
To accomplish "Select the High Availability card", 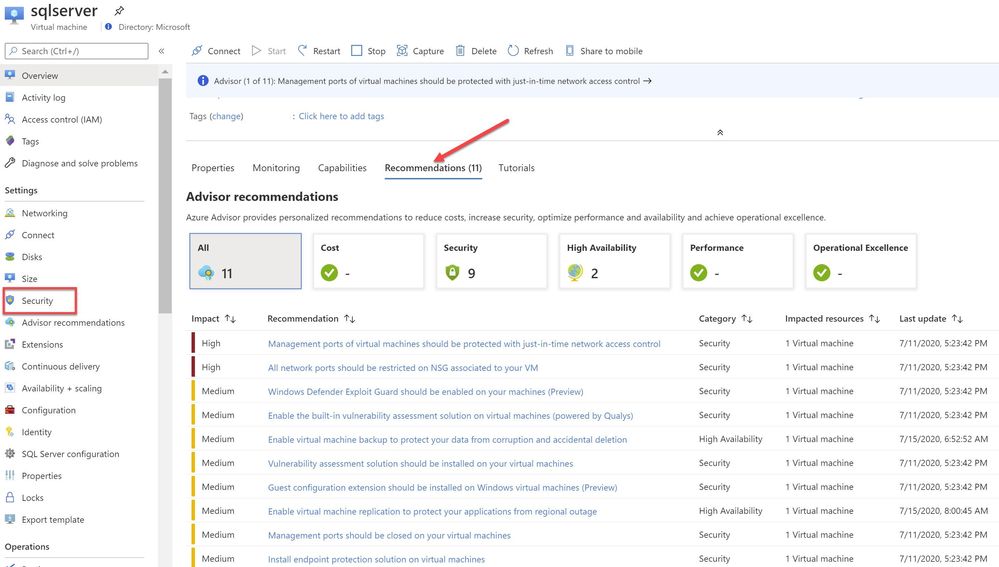I will pos(615,261).
